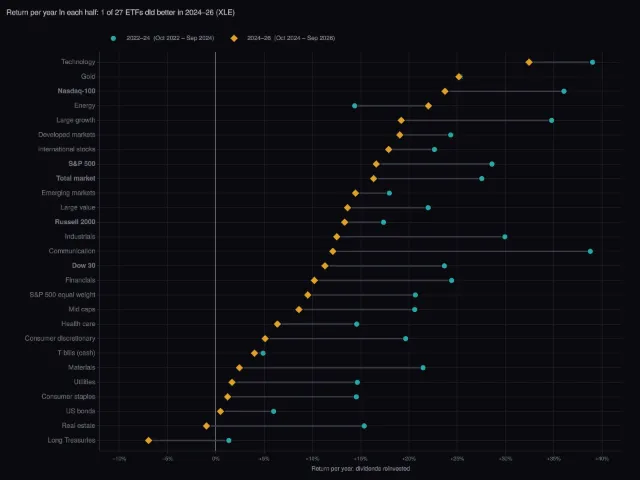The image size is (640, 480).
Task: Select the 'Materials' row label
Action: click(81, 367)
